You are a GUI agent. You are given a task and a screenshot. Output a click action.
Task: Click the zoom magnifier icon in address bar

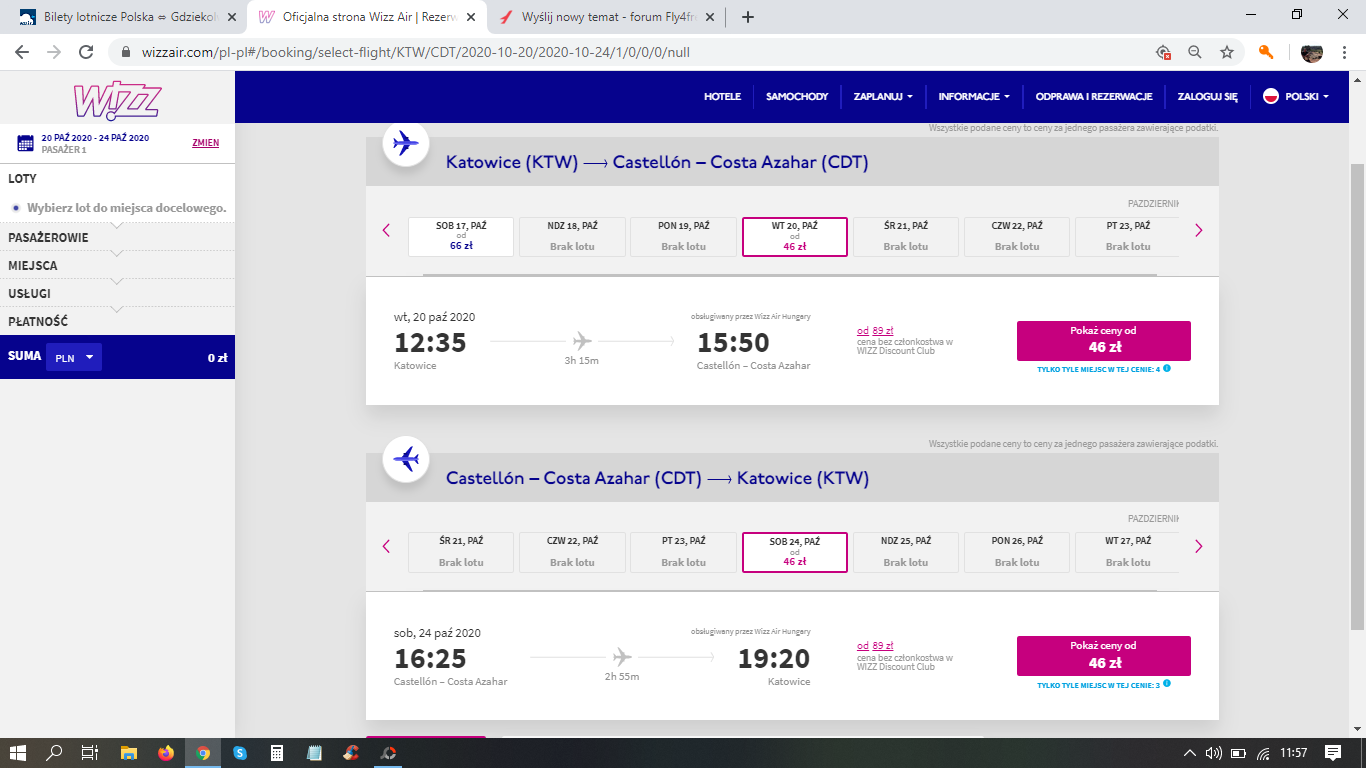[1194, 52]
